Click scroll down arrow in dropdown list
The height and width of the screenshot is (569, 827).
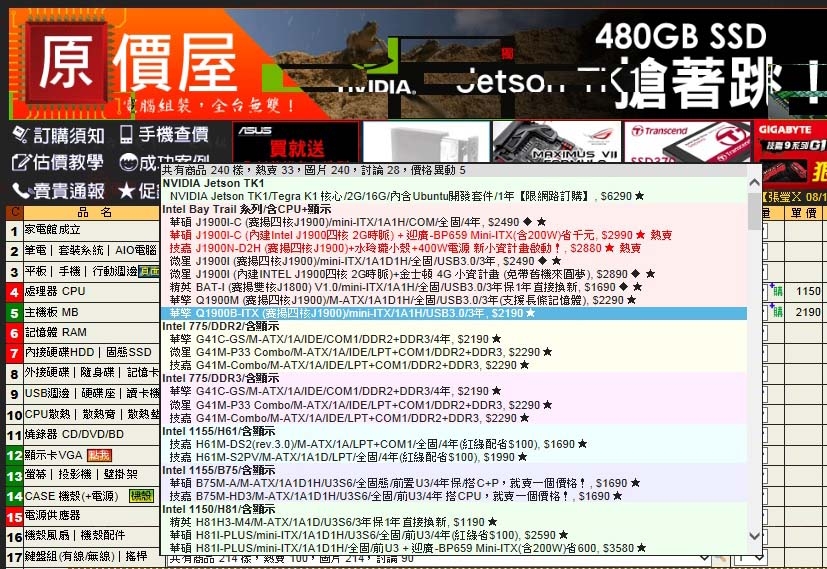point(754,536)
